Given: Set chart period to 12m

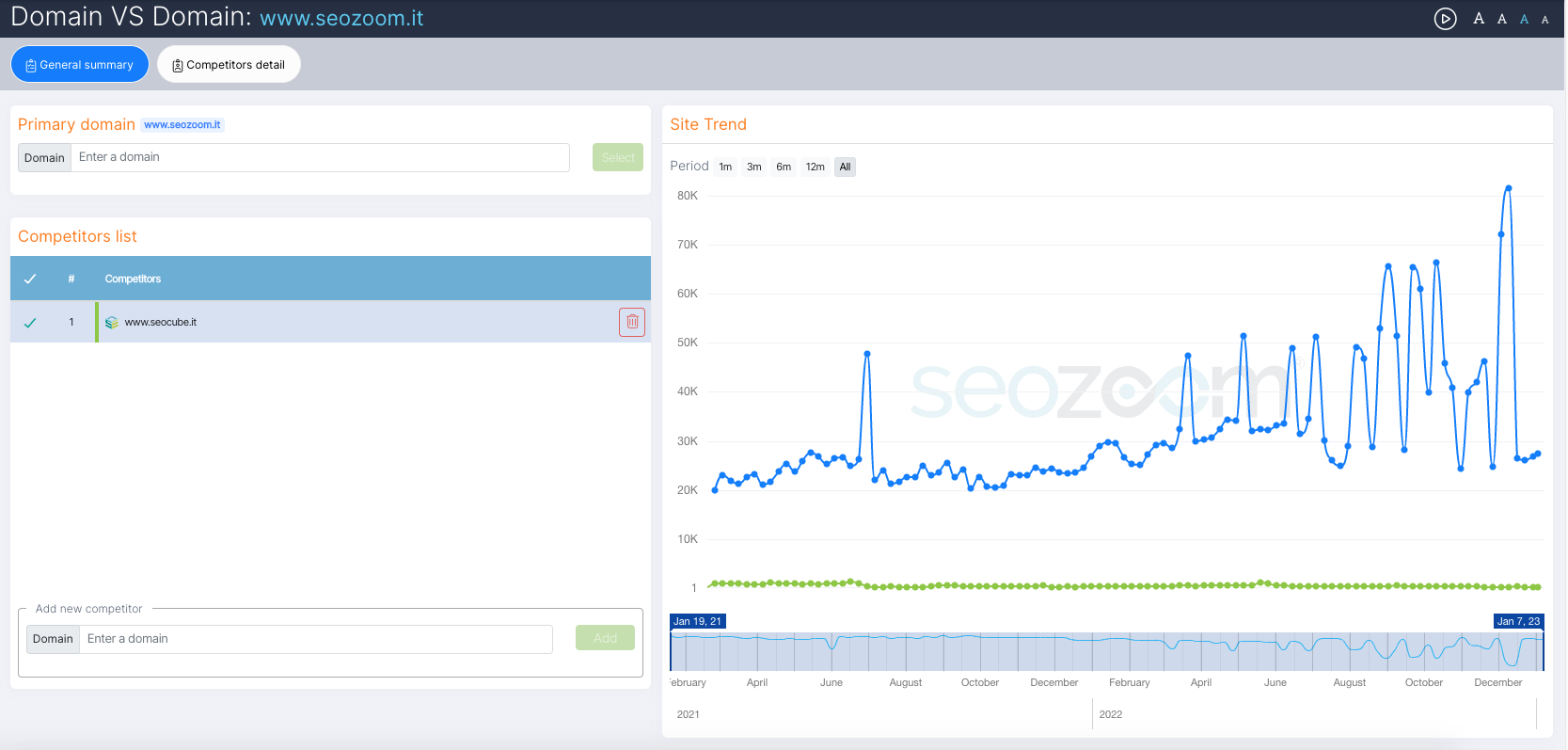Looking at the screenshot, I should tap(816, 167).
